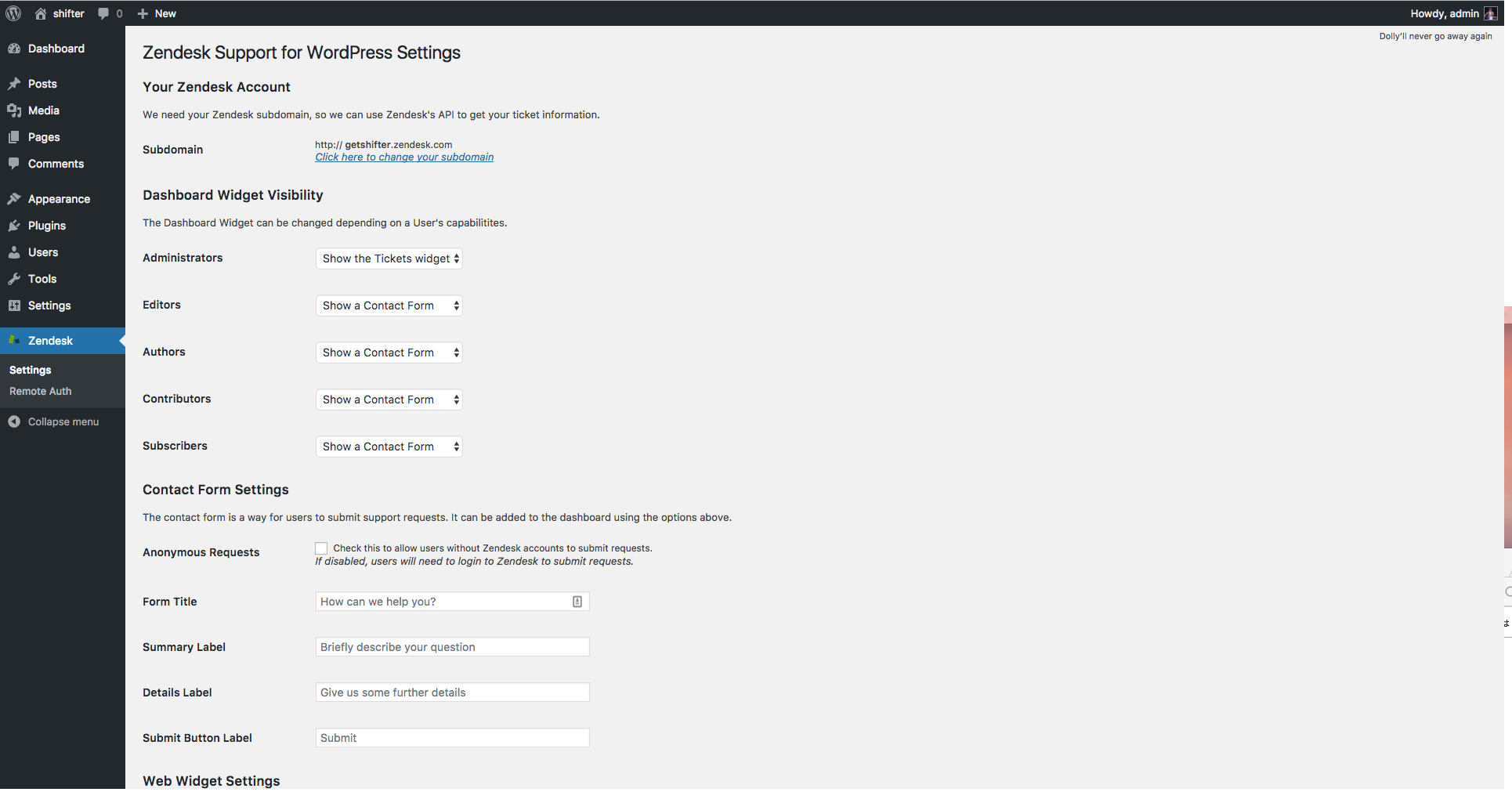The image size is (1512, 792).
Task: Click the 'Contact Form Settings' heading
Action: tap(215, 490)
